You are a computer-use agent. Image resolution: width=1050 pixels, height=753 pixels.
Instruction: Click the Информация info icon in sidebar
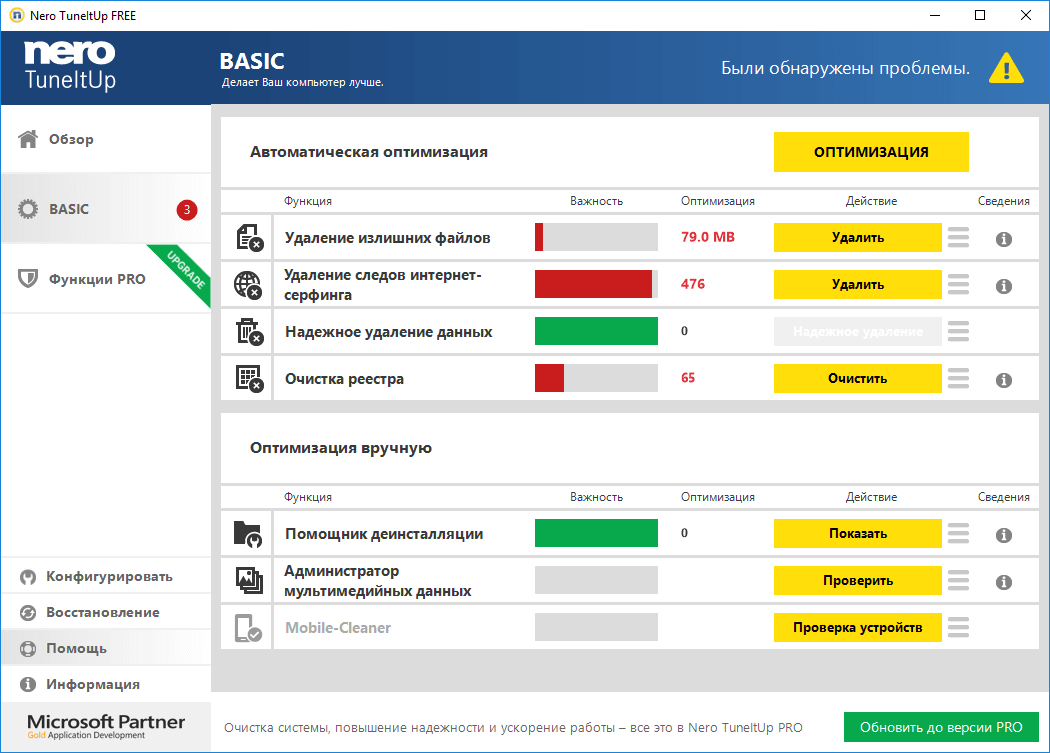tap(27, 685)
